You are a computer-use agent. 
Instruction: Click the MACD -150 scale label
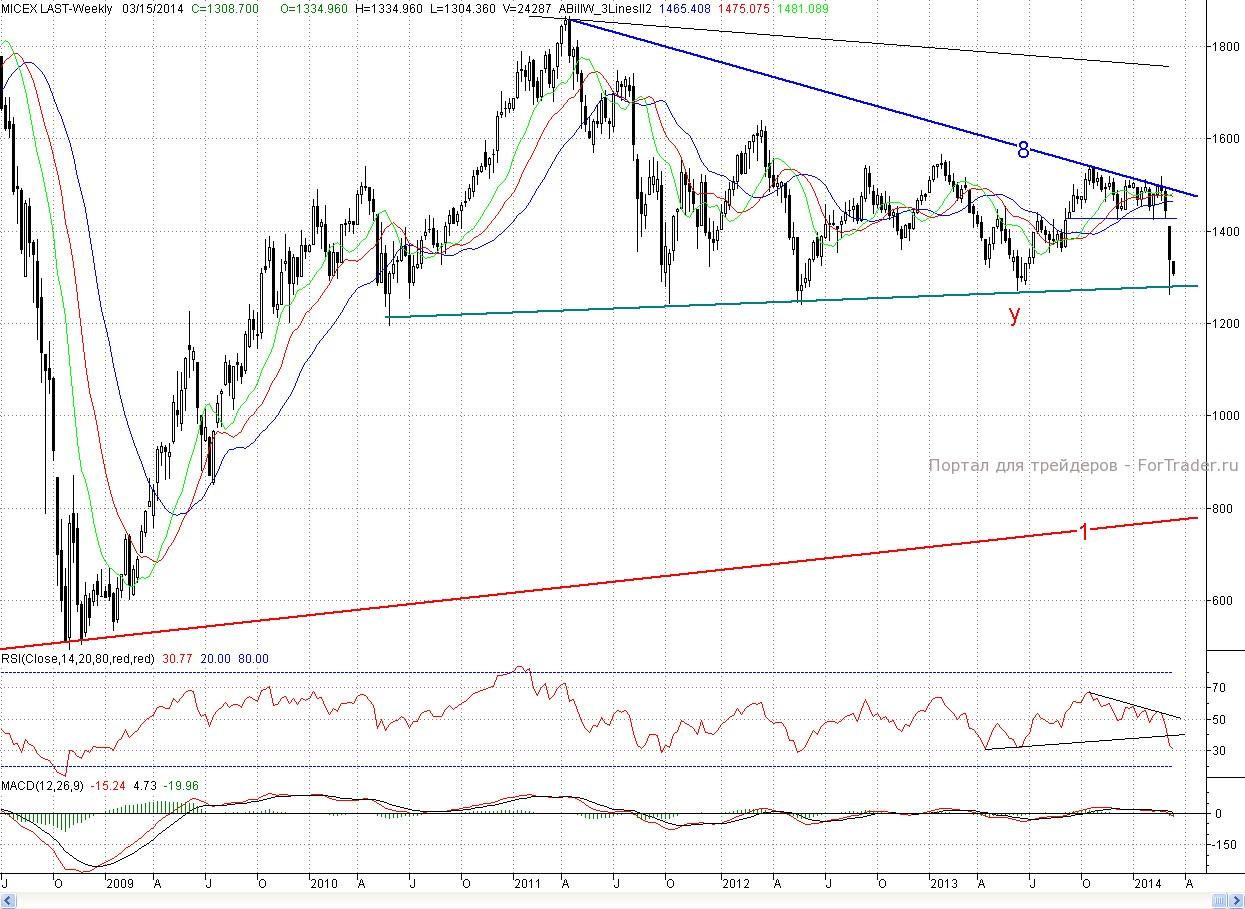1222,845
